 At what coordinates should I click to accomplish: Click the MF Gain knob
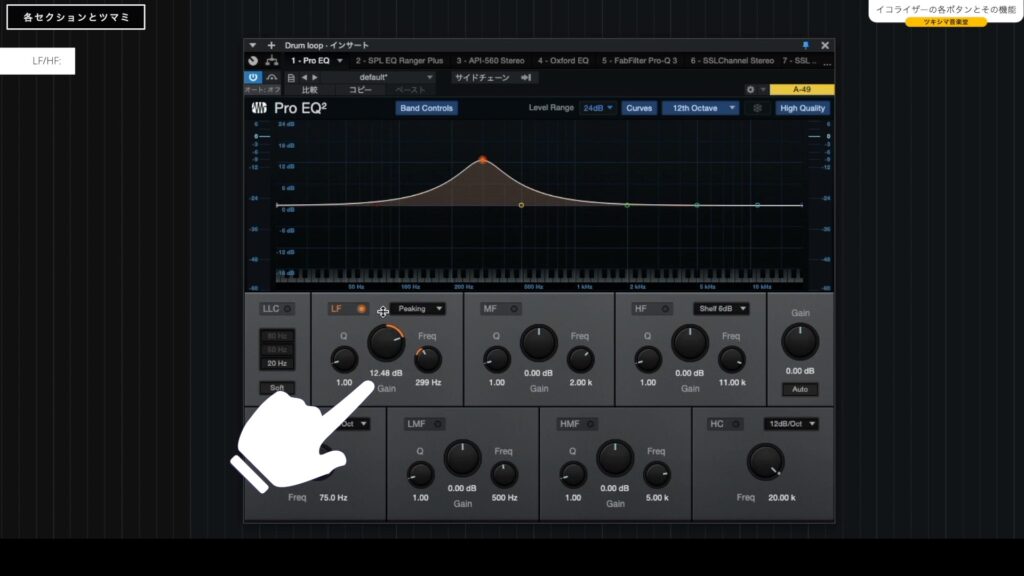(539, 342)
